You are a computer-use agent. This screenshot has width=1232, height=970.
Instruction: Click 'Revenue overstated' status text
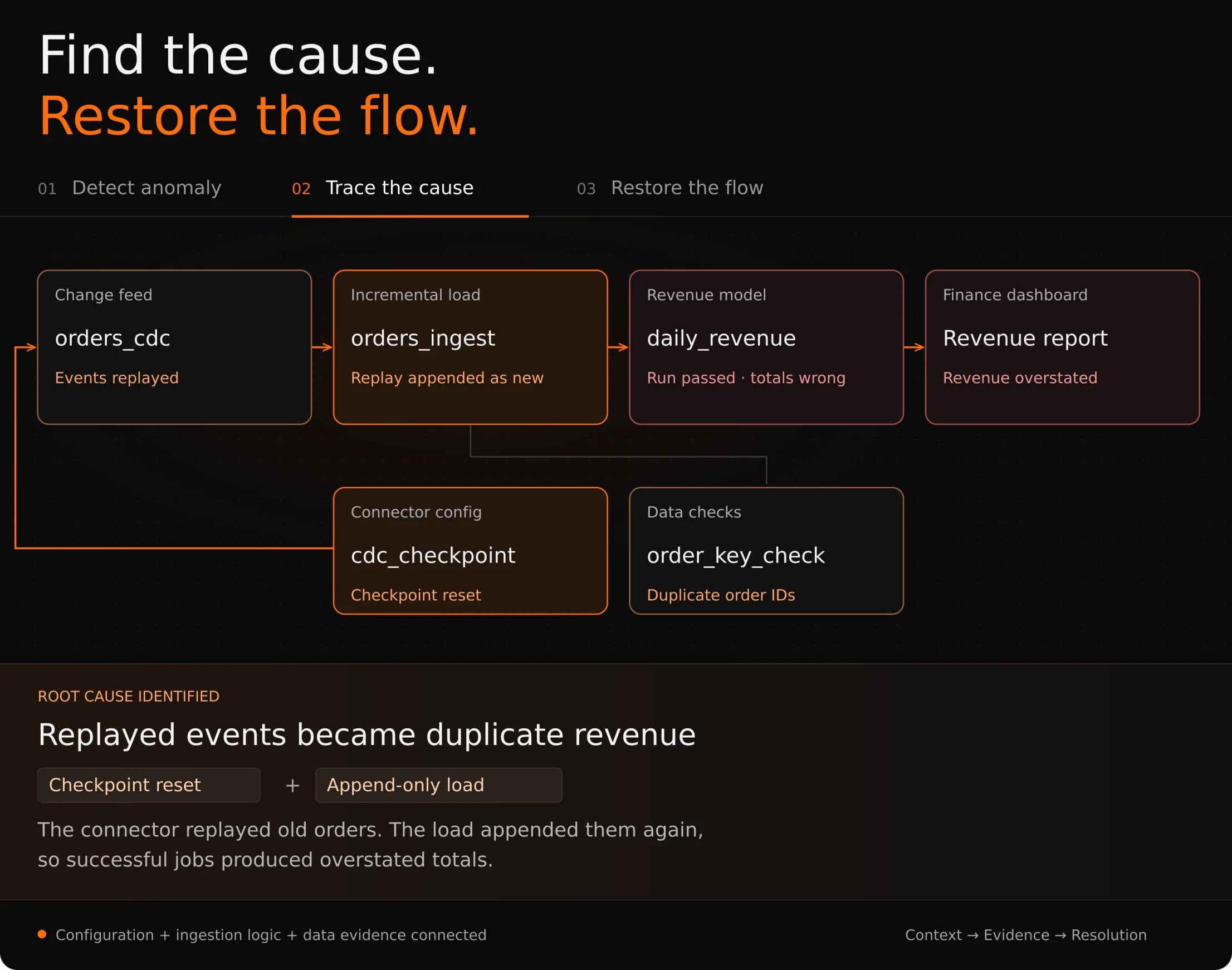1020,378
